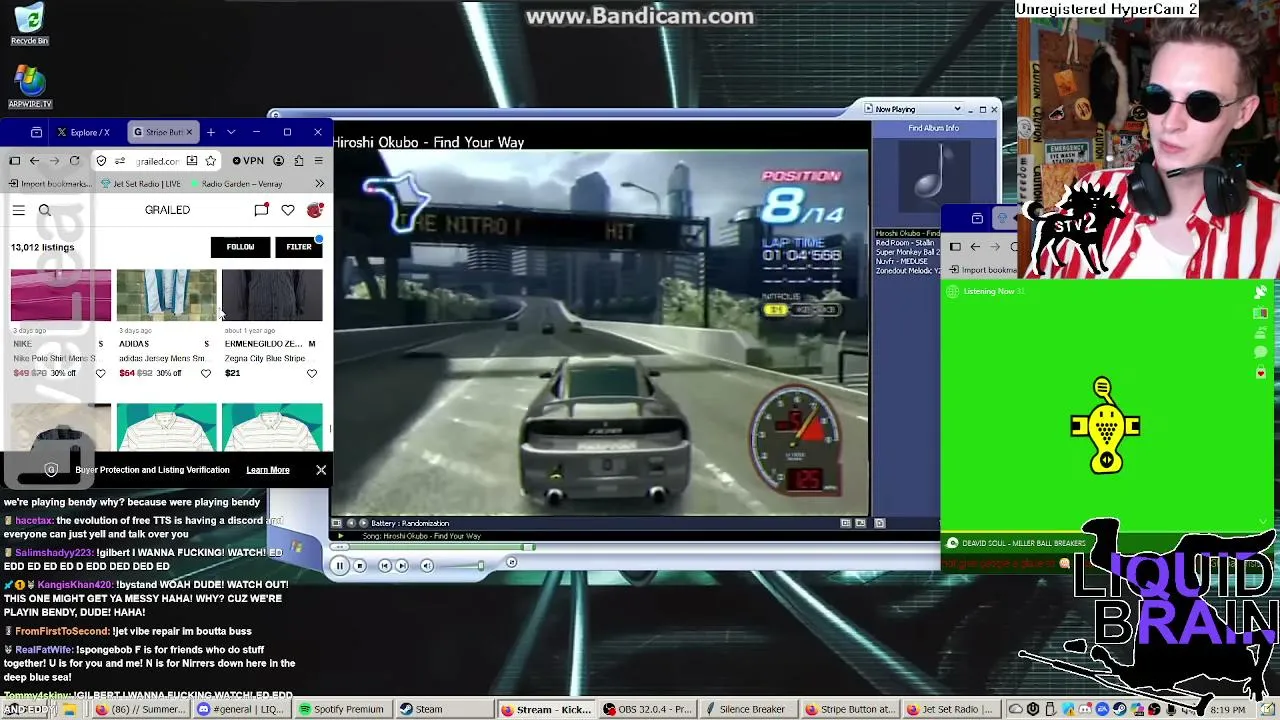Click Learn More on buyer protection banner
Viewport: 1280px width, 720px height.
pos(268,470)
